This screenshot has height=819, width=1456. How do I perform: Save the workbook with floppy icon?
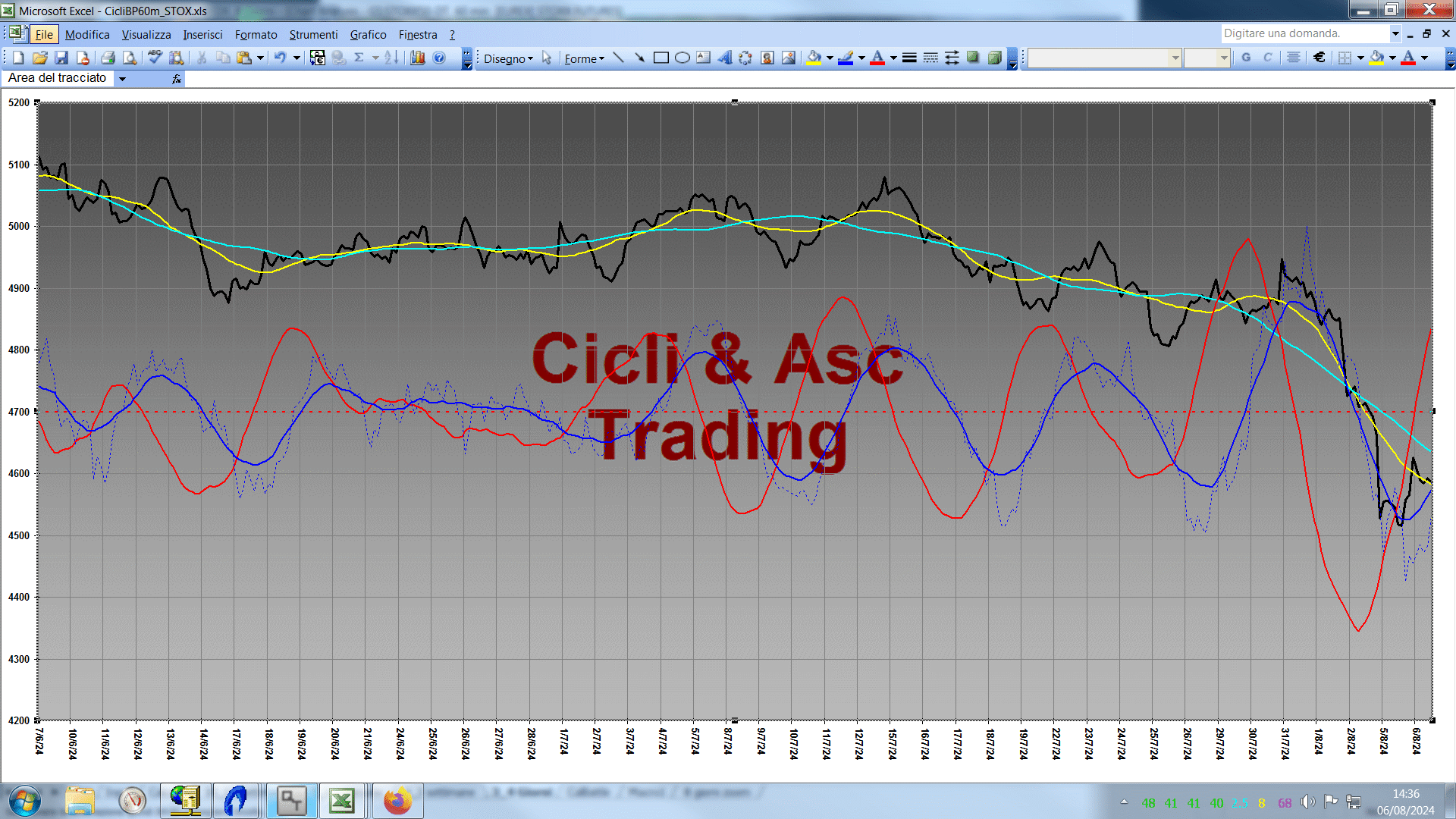(x=61, y=58)
